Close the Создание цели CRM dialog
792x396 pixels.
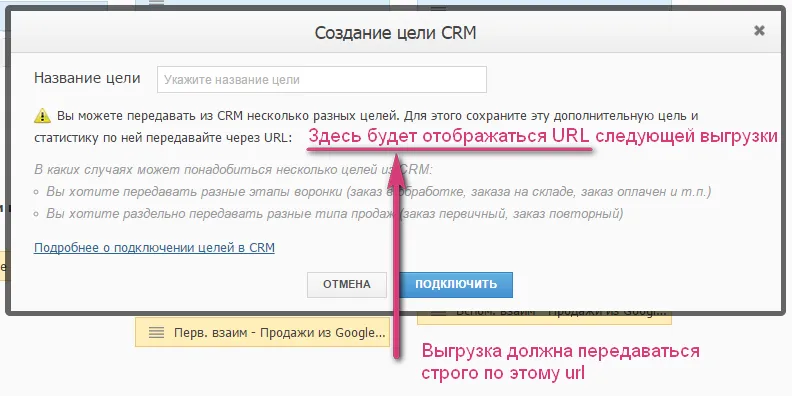click(759, 31)
